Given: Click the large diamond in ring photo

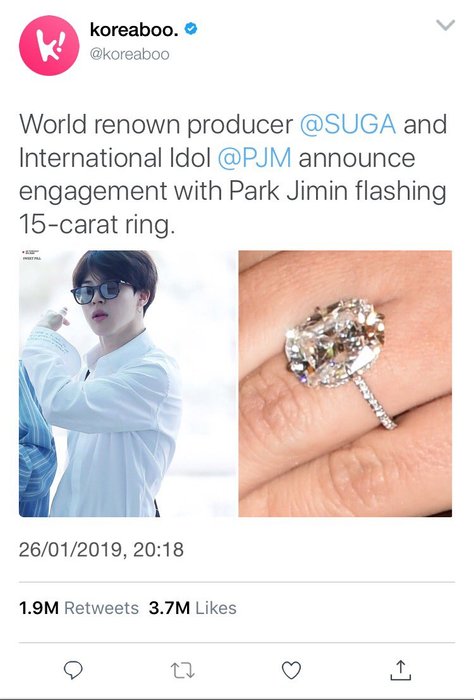Looking at the screenshot, I should click(336, 342).
